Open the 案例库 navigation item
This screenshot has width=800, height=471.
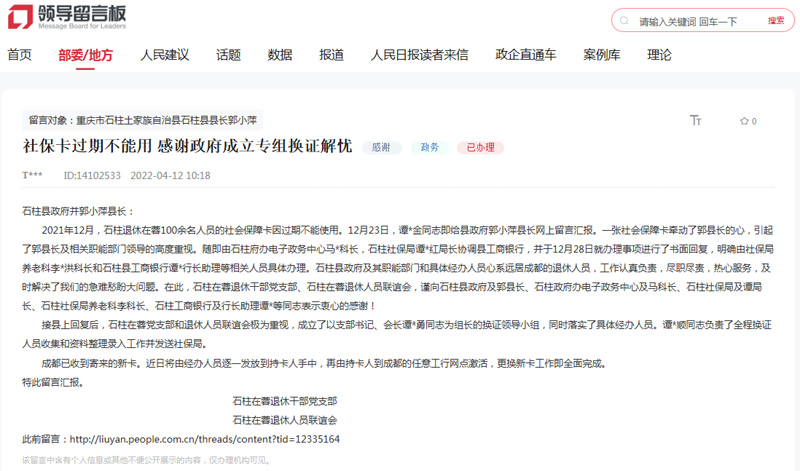pyautogui.click(x=603, y=55)
